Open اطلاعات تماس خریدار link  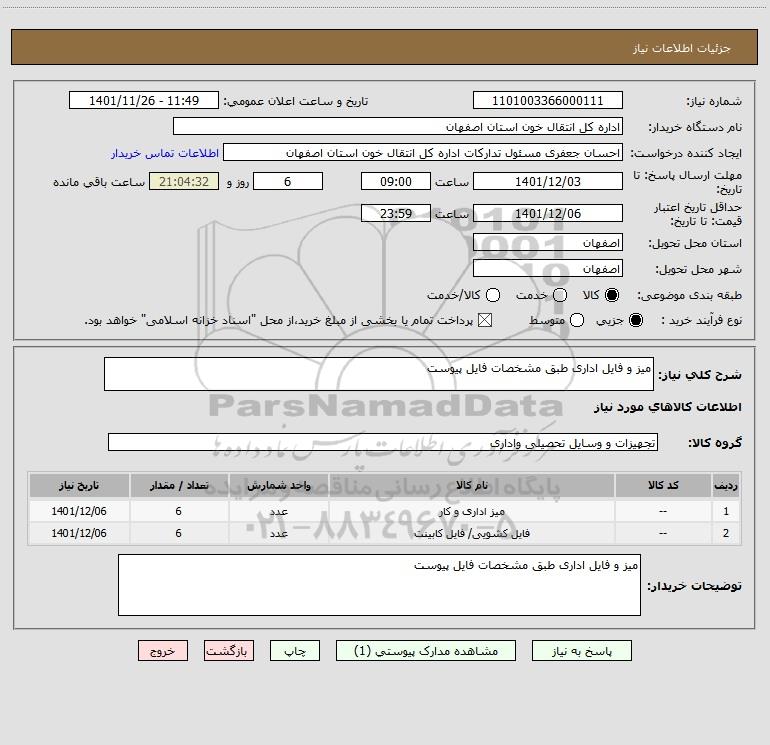(165, 153)
